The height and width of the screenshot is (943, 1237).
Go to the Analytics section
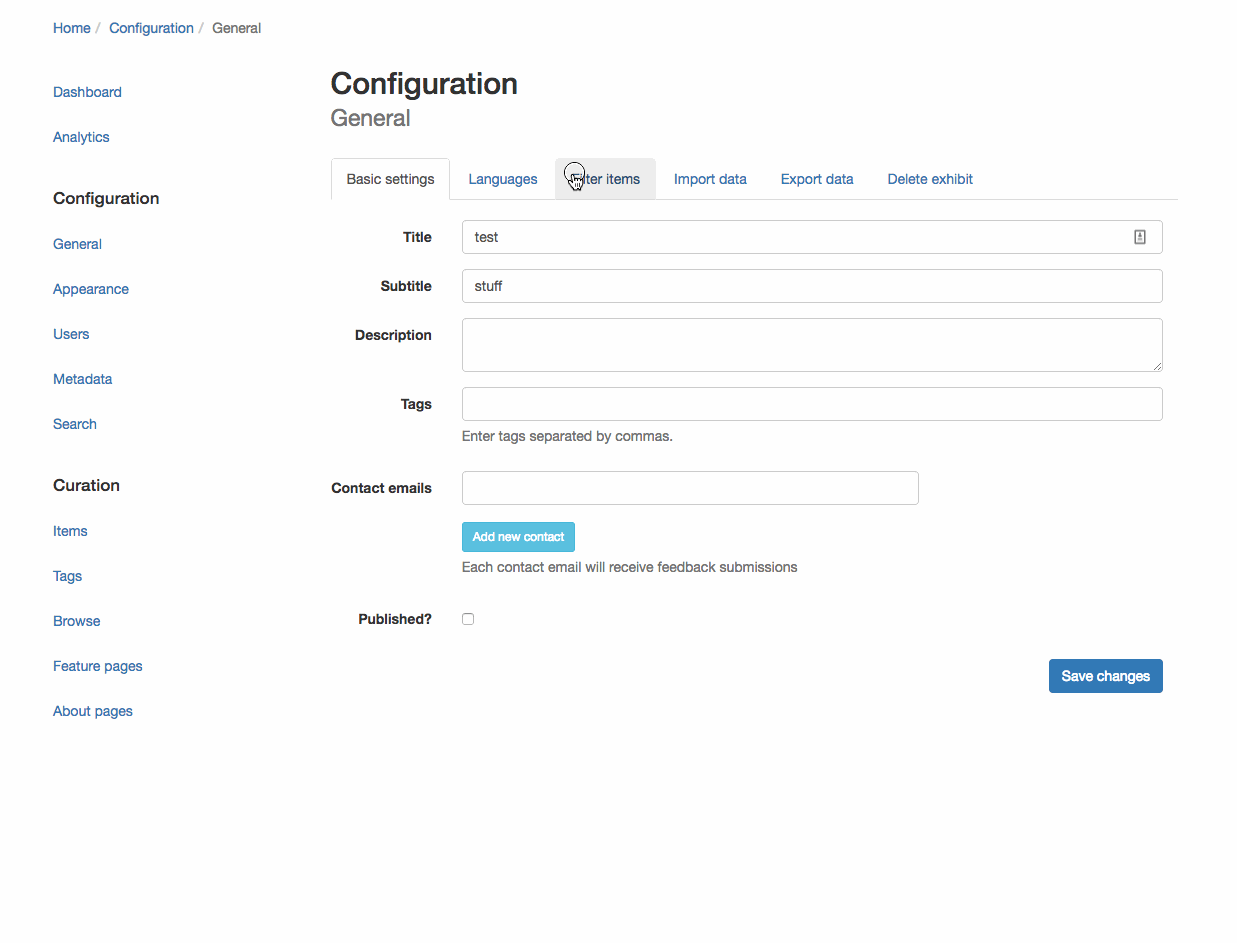[80, 137]
